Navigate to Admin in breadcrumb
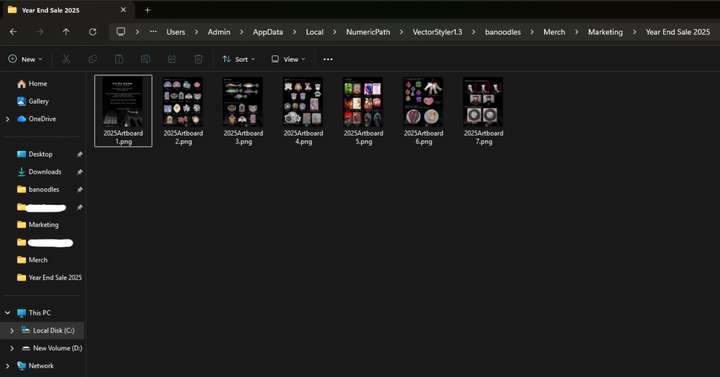720x377 pixels. pos(219,32)
